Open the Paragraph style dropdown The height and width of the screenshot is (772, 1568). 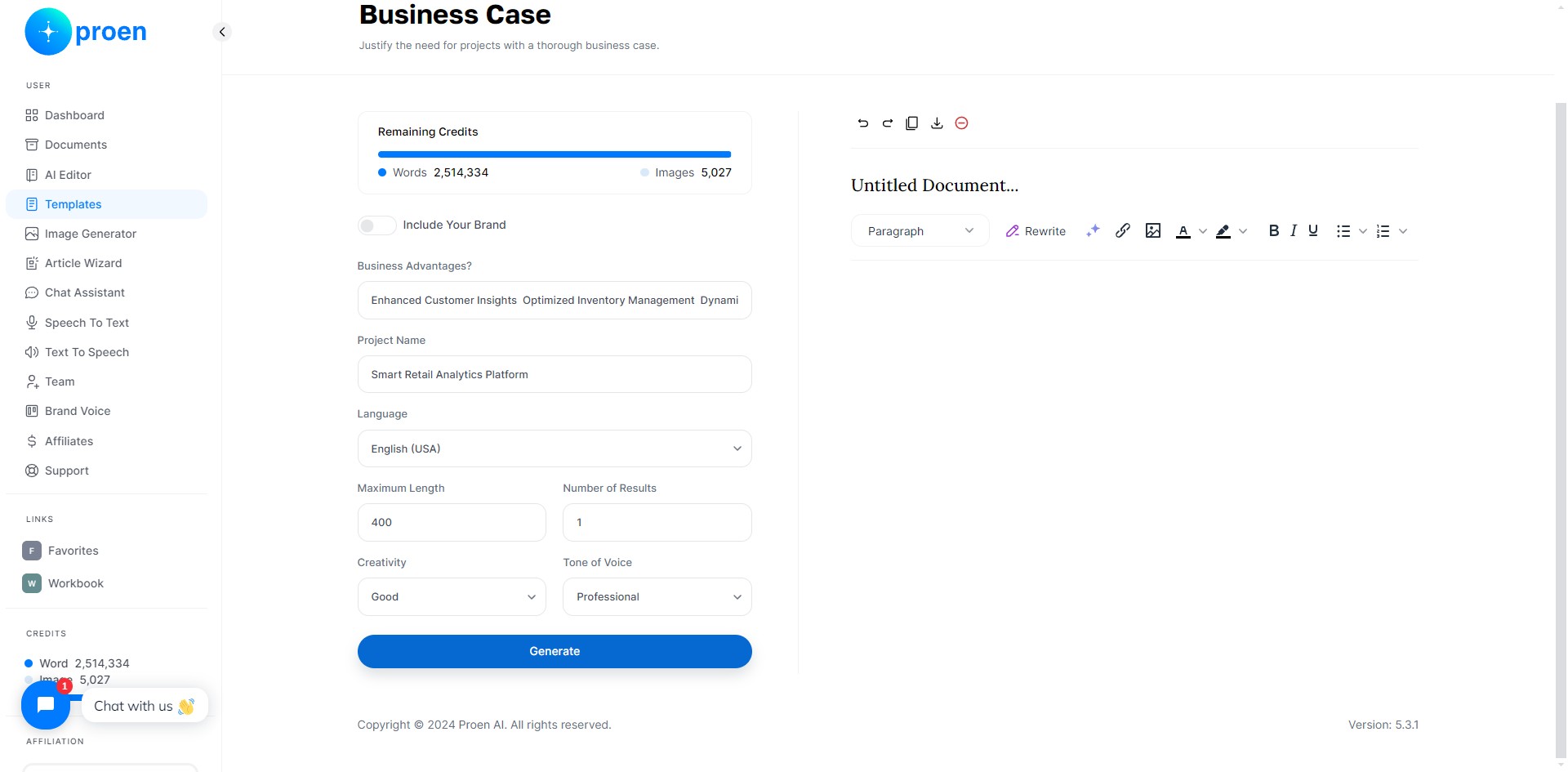click(x=920, y=231)
